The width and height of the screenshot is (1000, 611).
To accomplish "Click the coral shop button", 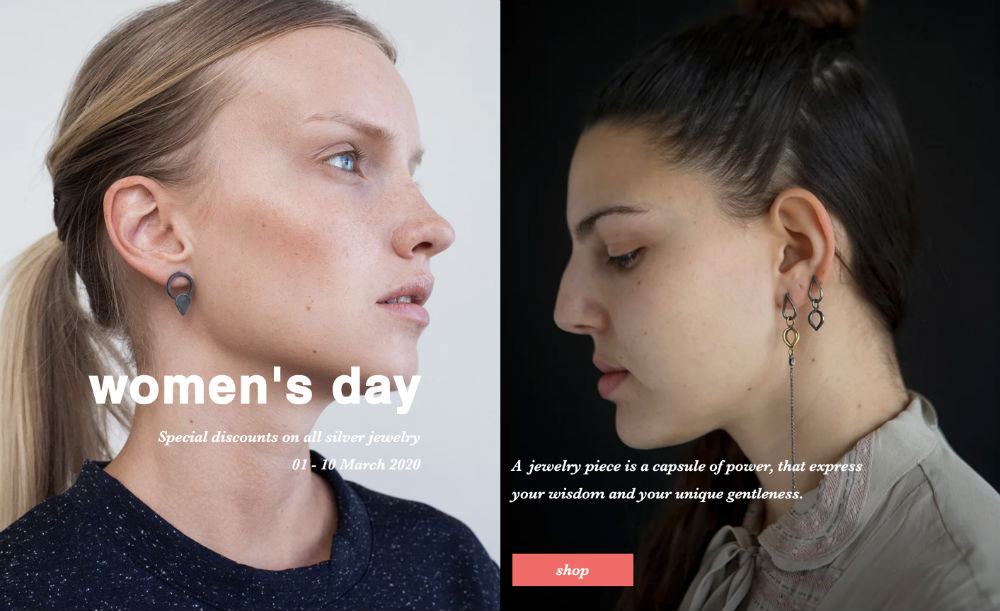I will pyautogui.click(x=572, y=570).
